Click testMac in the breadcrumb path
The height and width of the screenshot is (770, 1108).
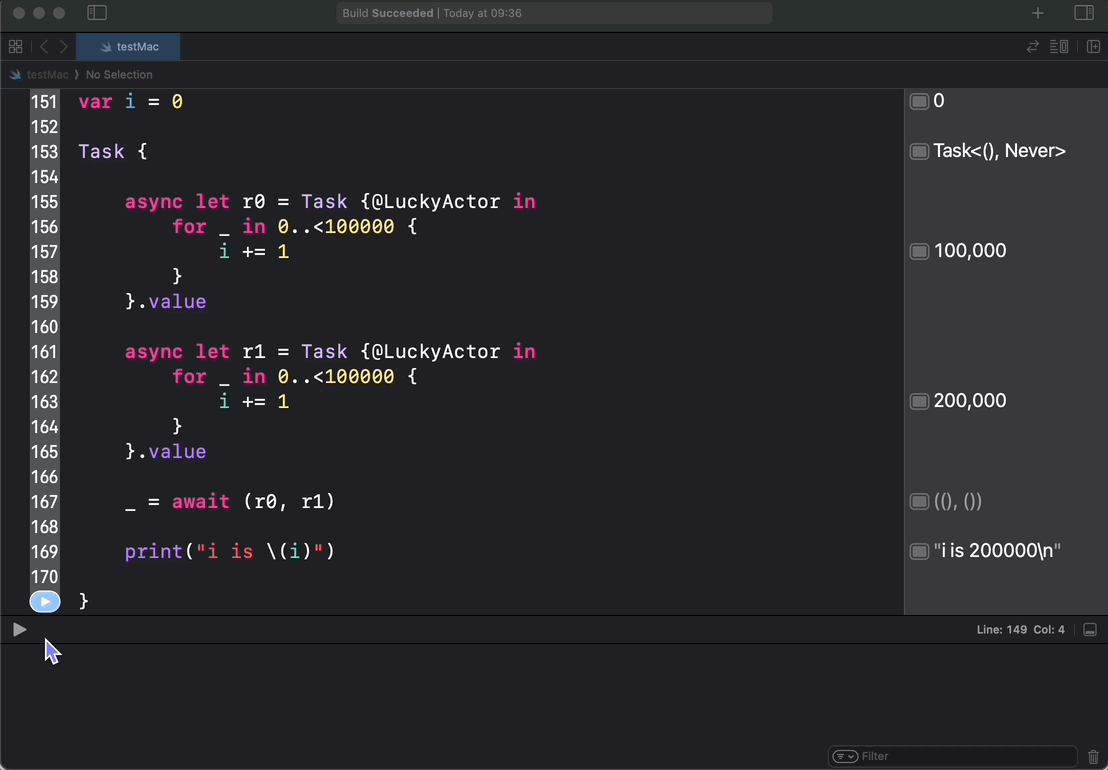pos(47,75)
